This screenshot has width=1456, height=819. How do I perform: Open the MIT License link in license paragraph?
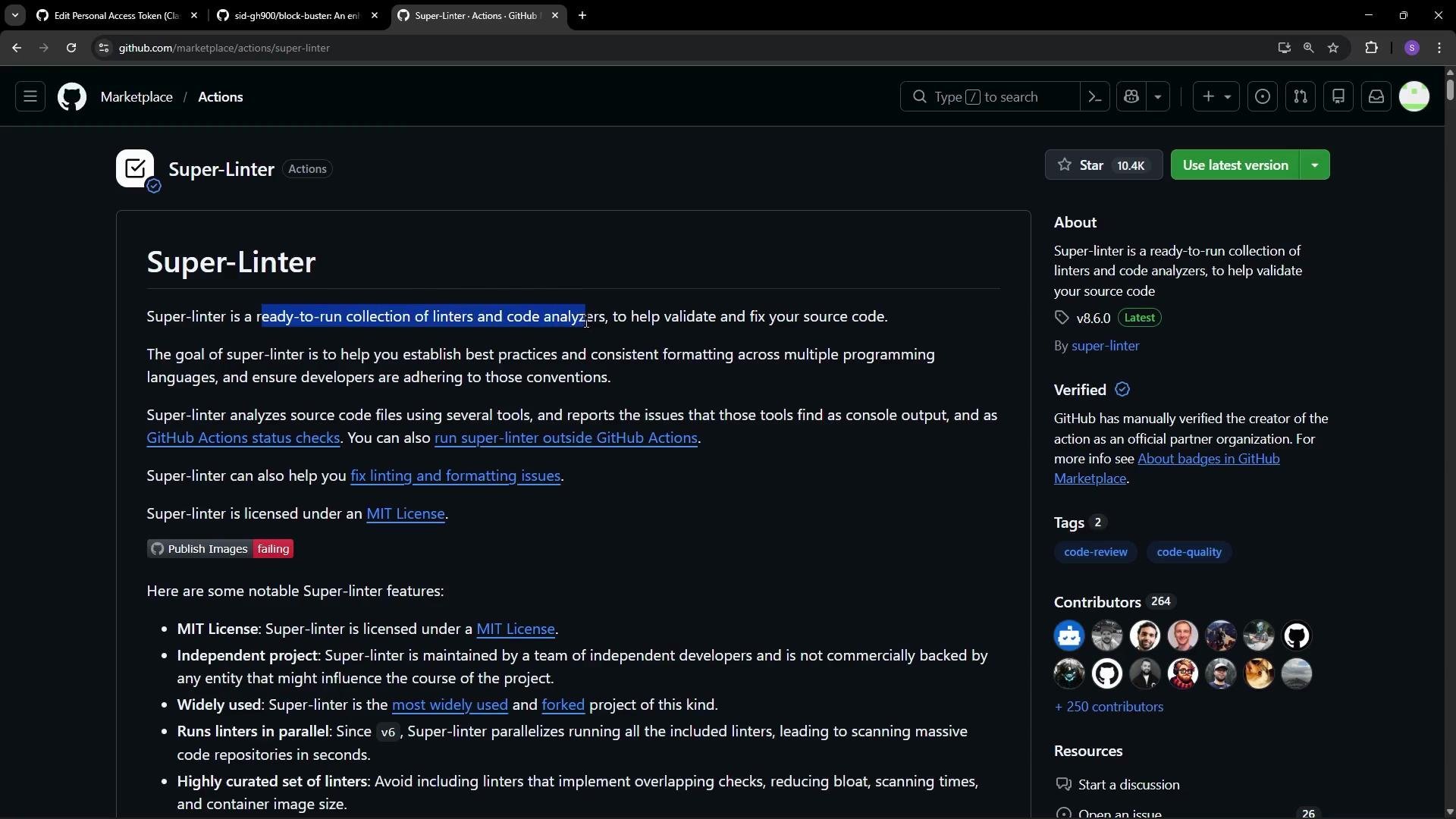[x=405, y=514]
